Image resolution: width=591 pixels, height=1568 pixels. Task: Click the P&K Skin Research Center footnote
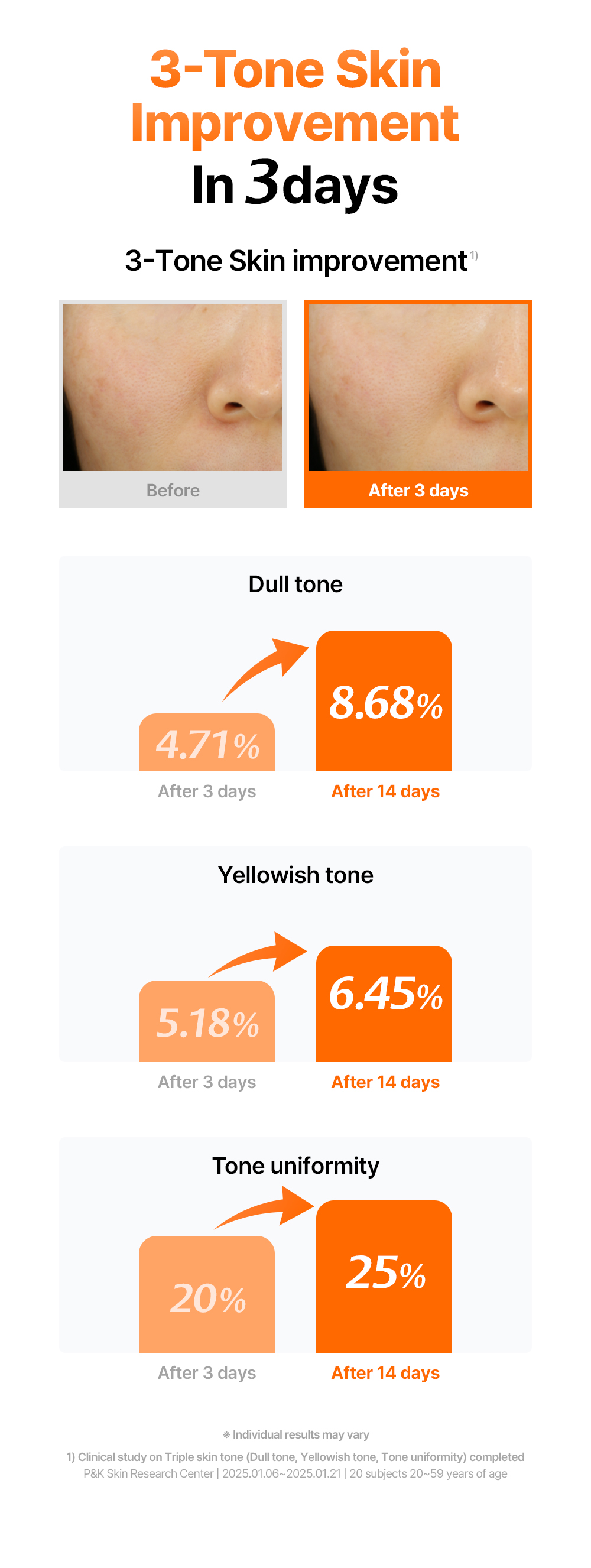(x=295, y=1473)
